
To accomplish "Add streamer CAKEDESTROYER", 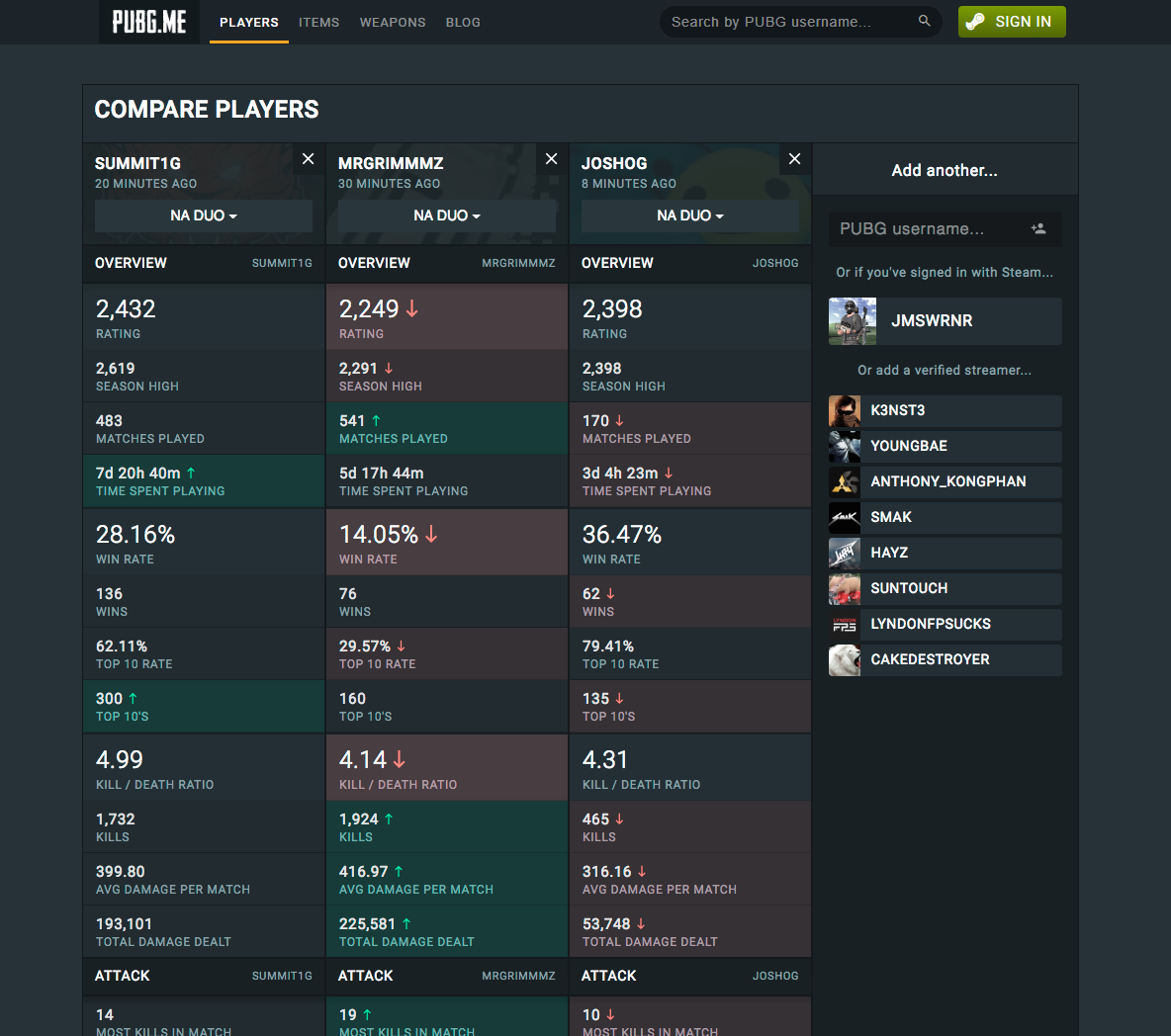I will pos(945,659).
